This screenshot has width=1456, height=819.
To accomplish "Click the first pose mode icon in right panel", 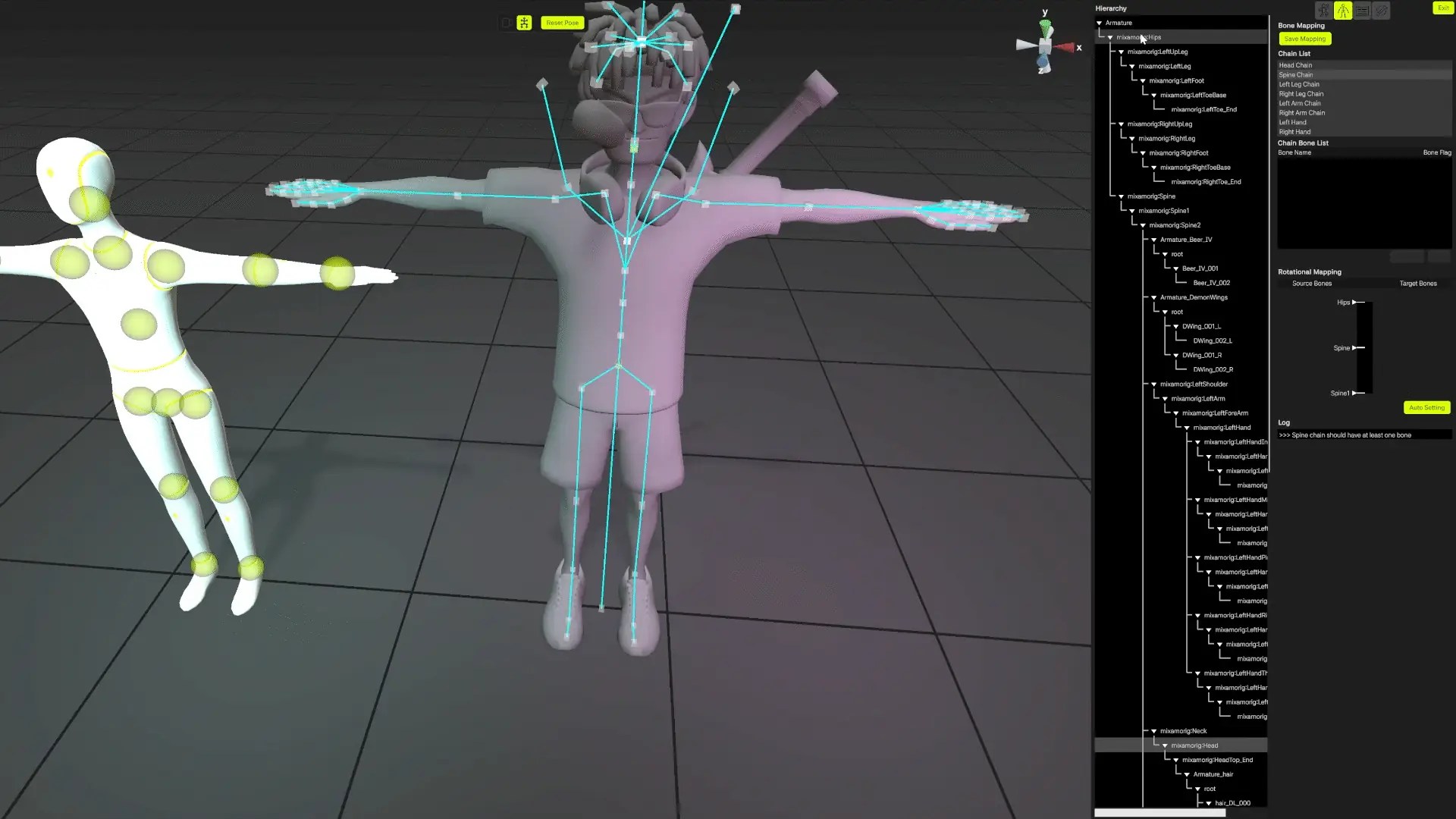I will coord(1323,11).
